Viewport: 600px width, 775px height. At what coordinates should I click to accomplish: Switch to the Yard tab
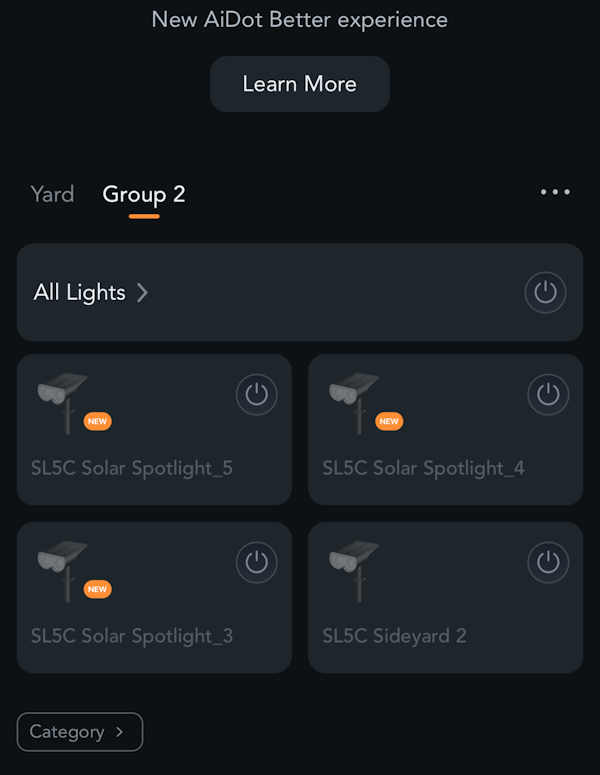click(52, 194)
